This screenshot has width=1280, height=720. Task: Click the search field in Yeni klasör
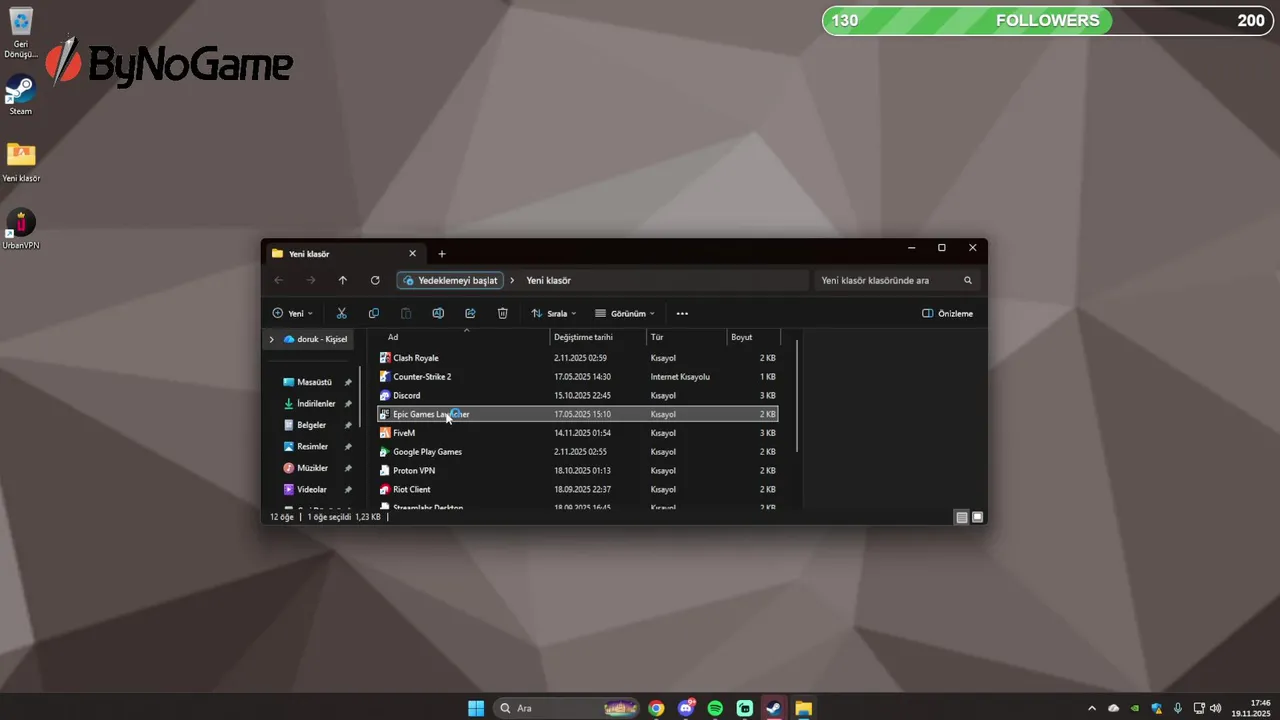pos(897,281)
